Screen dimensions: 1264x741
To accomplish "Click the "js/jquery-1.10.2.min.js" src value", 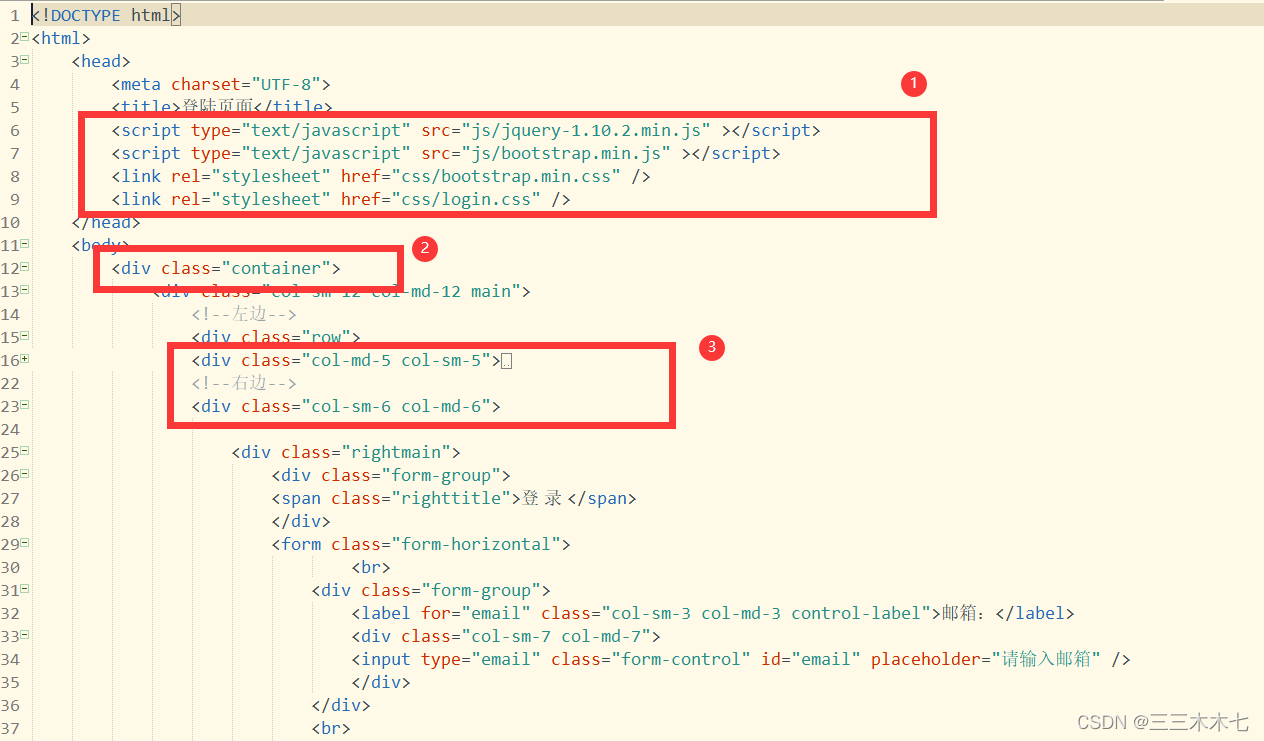I will [586, 130].
